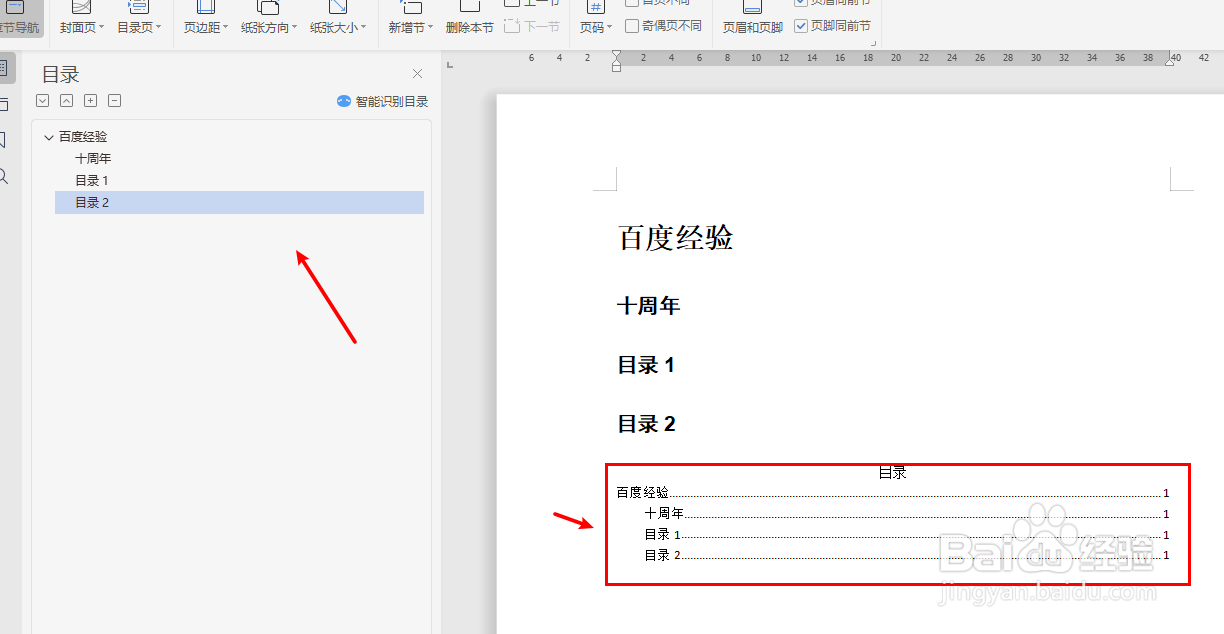Select 十周年 in the outline tree
Image resolution: width=1224 pixels, height=634 pixels.
[x=93, y=159]
